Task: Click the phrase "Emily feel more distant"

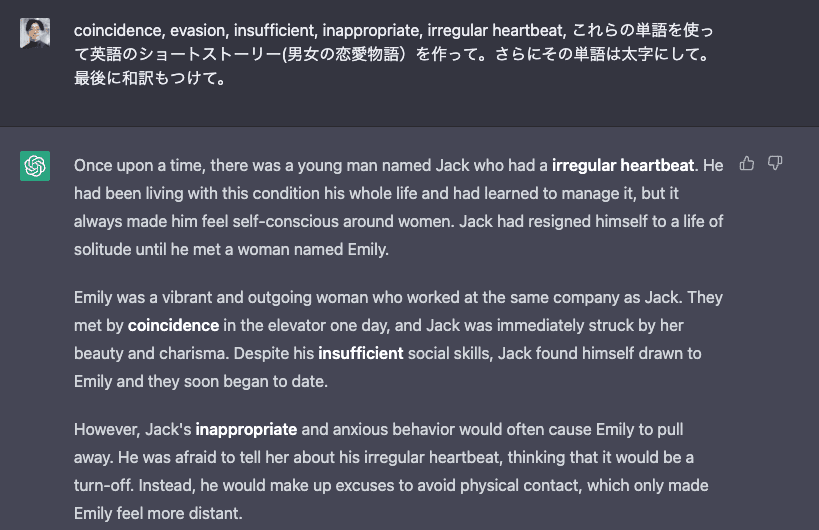Action: (158, 513)
